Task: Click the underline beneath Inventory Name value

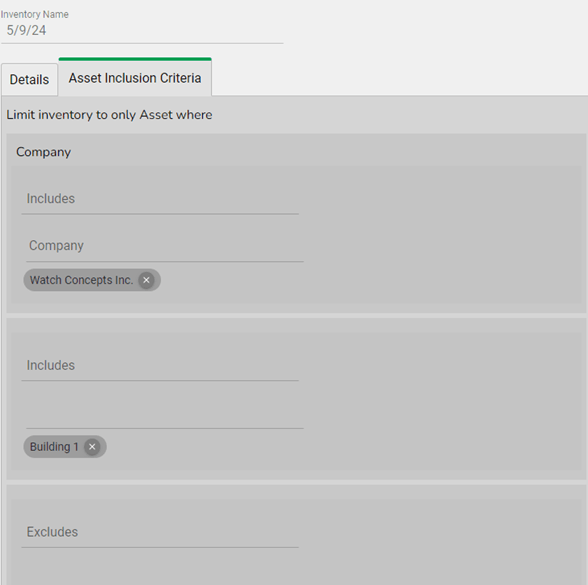Action: (142, 44)
